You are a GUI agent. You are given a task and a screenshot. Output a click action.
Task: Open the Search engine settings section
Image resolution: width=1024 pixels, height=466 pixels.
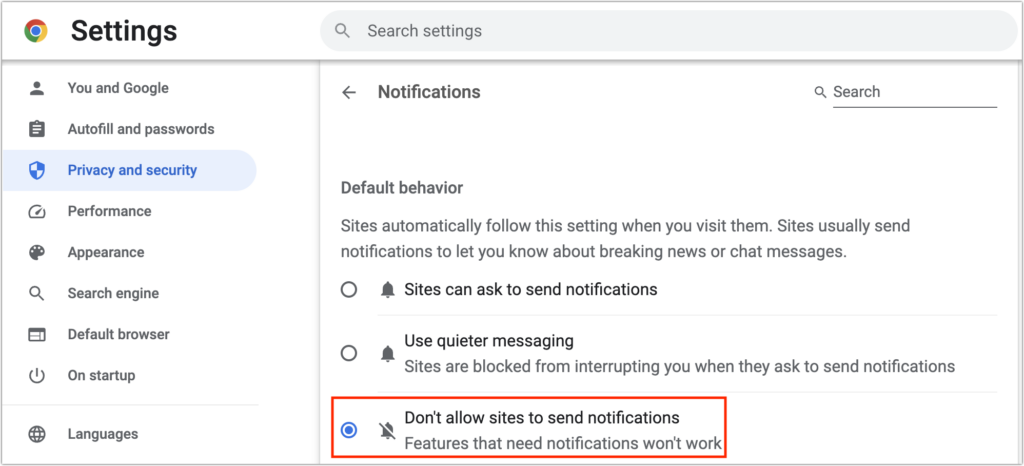click(113, 294)
